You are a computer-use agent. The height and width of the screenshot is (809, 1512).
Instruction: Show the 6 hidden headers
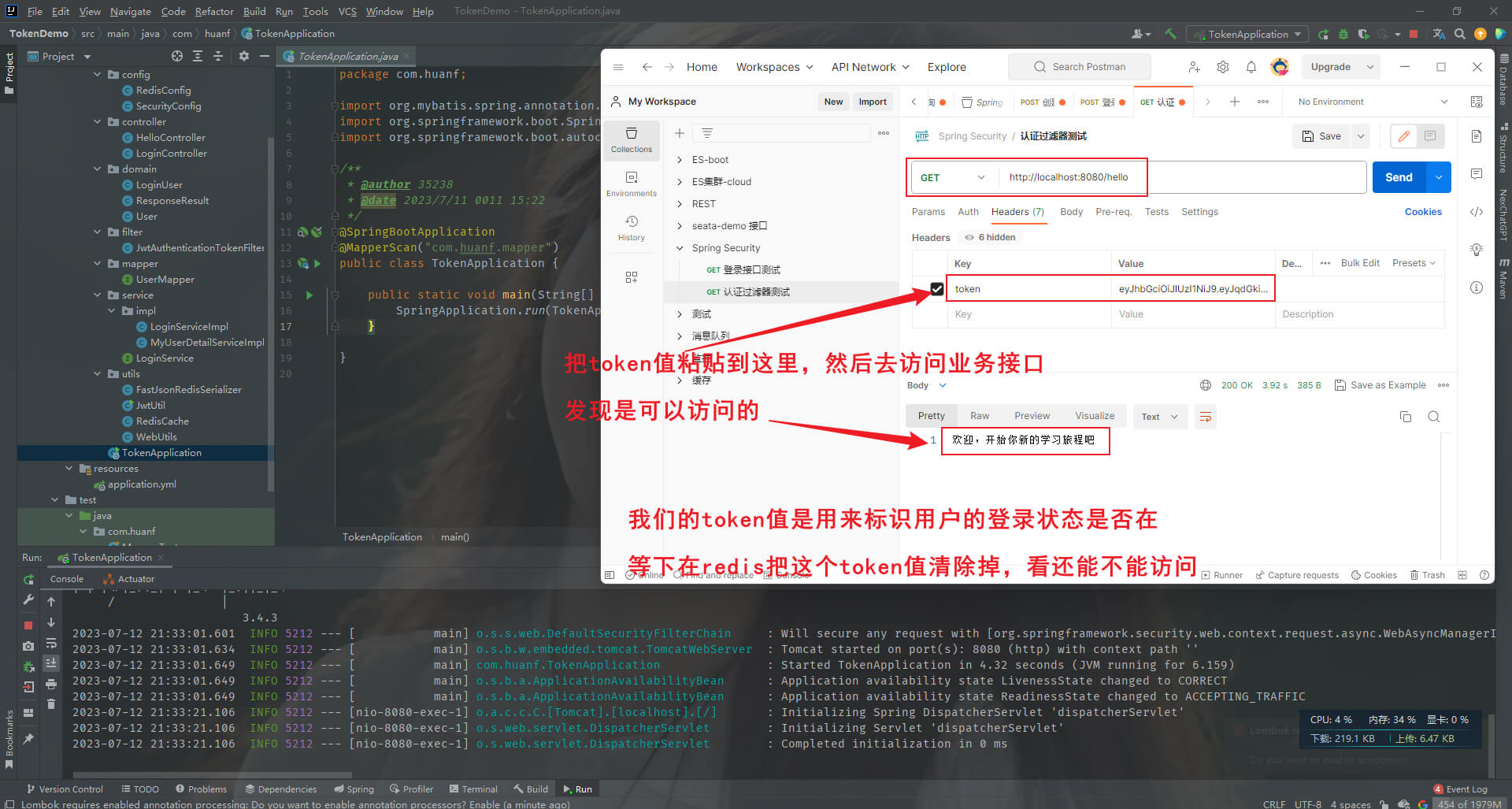(x=990, y=237)
